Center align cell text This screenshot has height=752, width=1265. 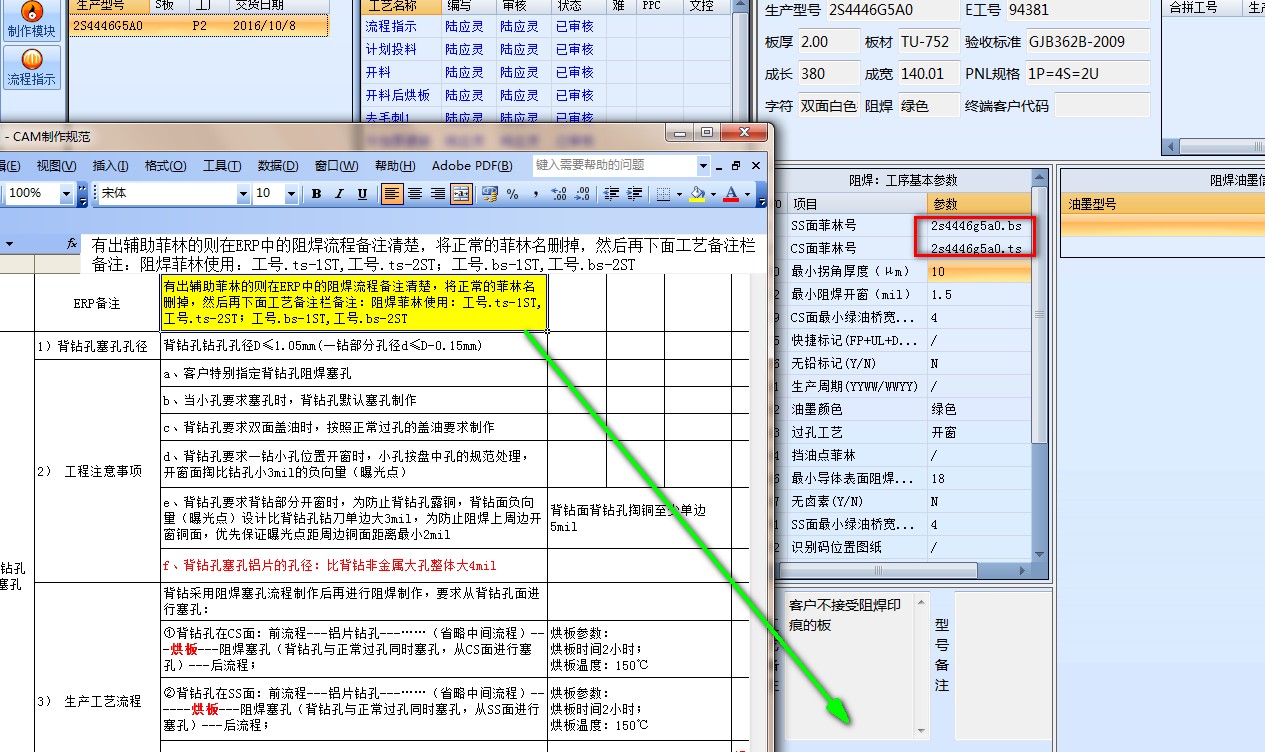click(x=415, y=194)
